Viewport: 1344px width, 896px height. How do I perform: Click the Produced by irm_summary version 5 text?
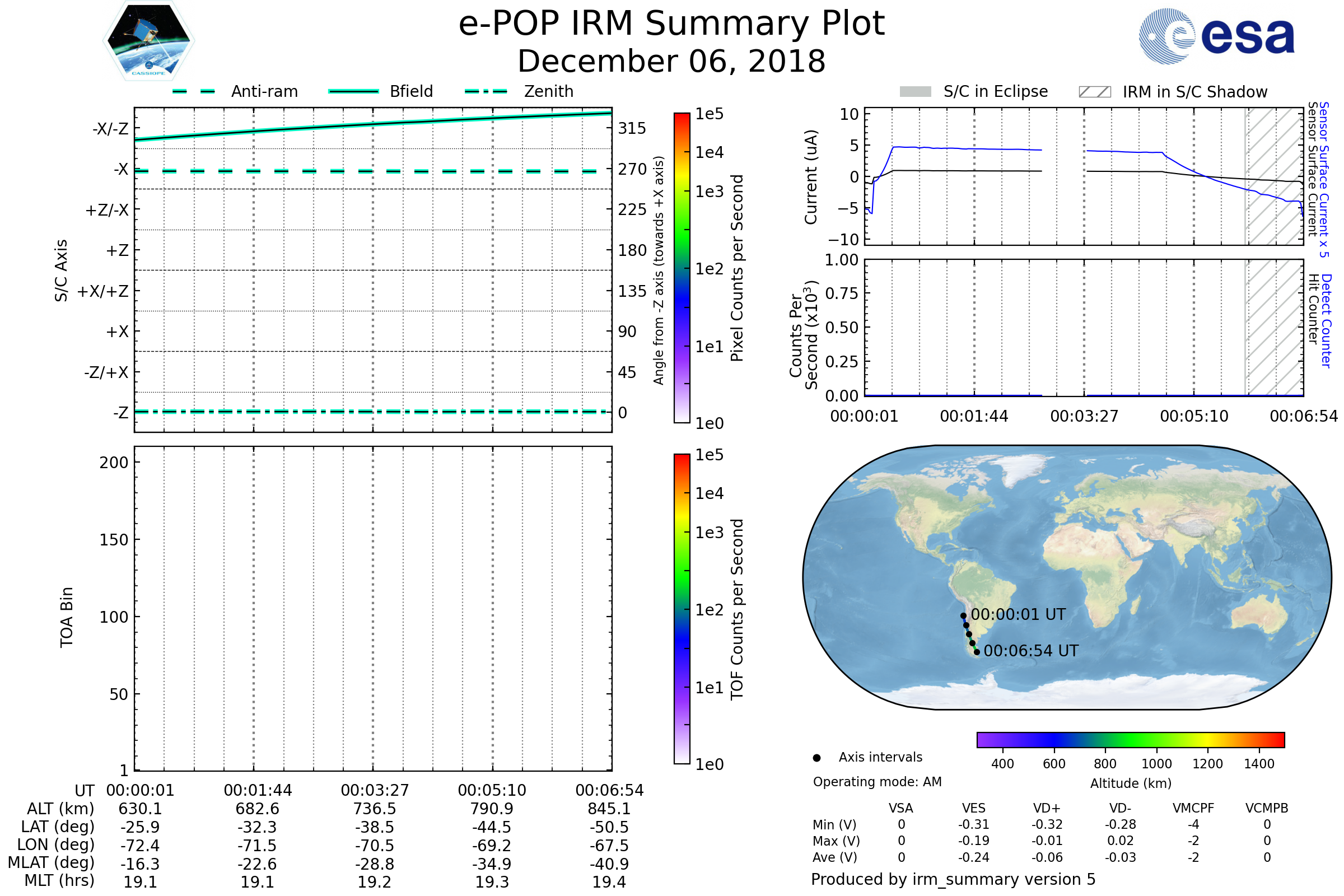[953, 879]
